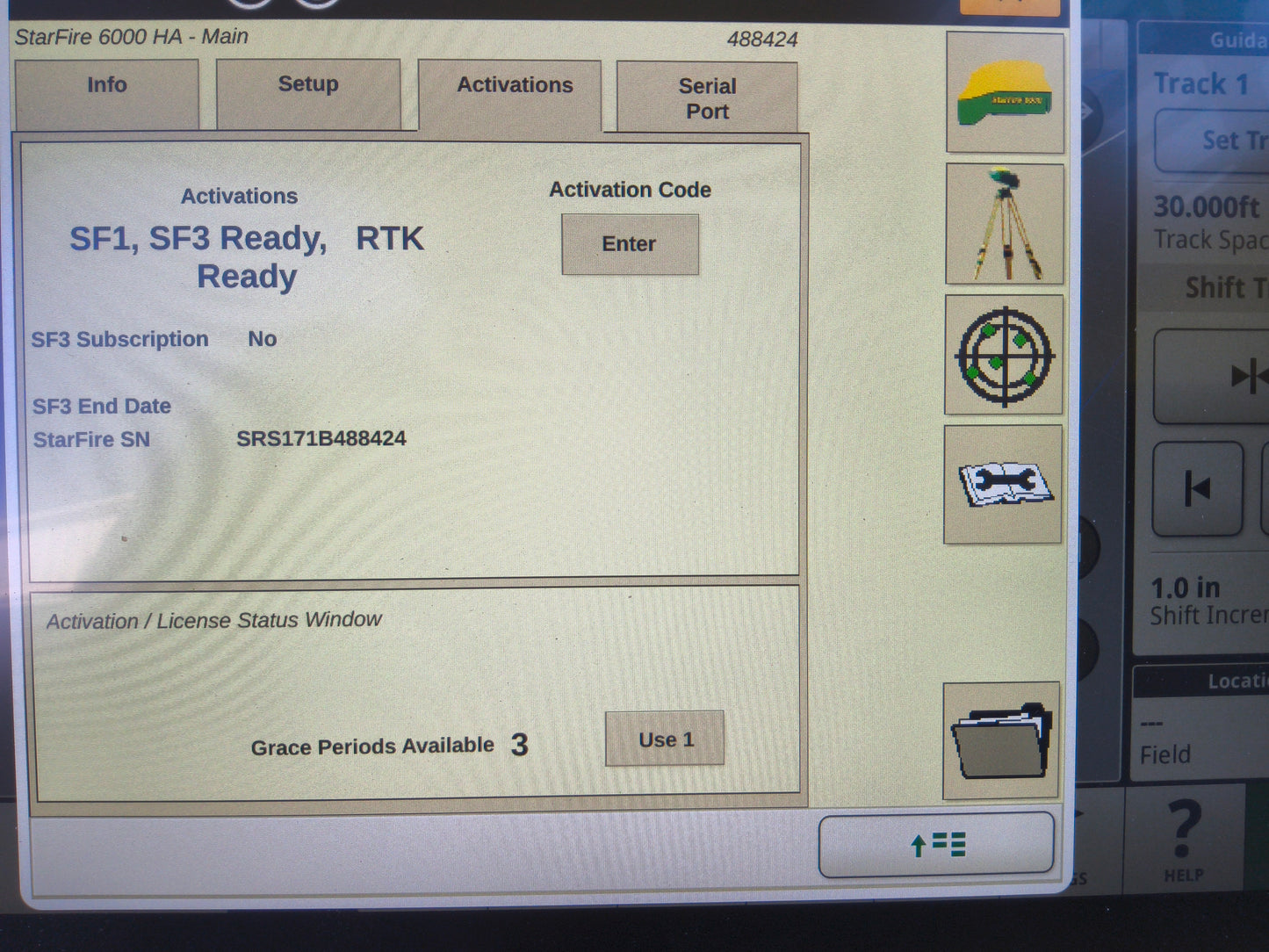1269x952 pixels.
Task: Click the Track 1 label
Action: [x=1201, y=83]
